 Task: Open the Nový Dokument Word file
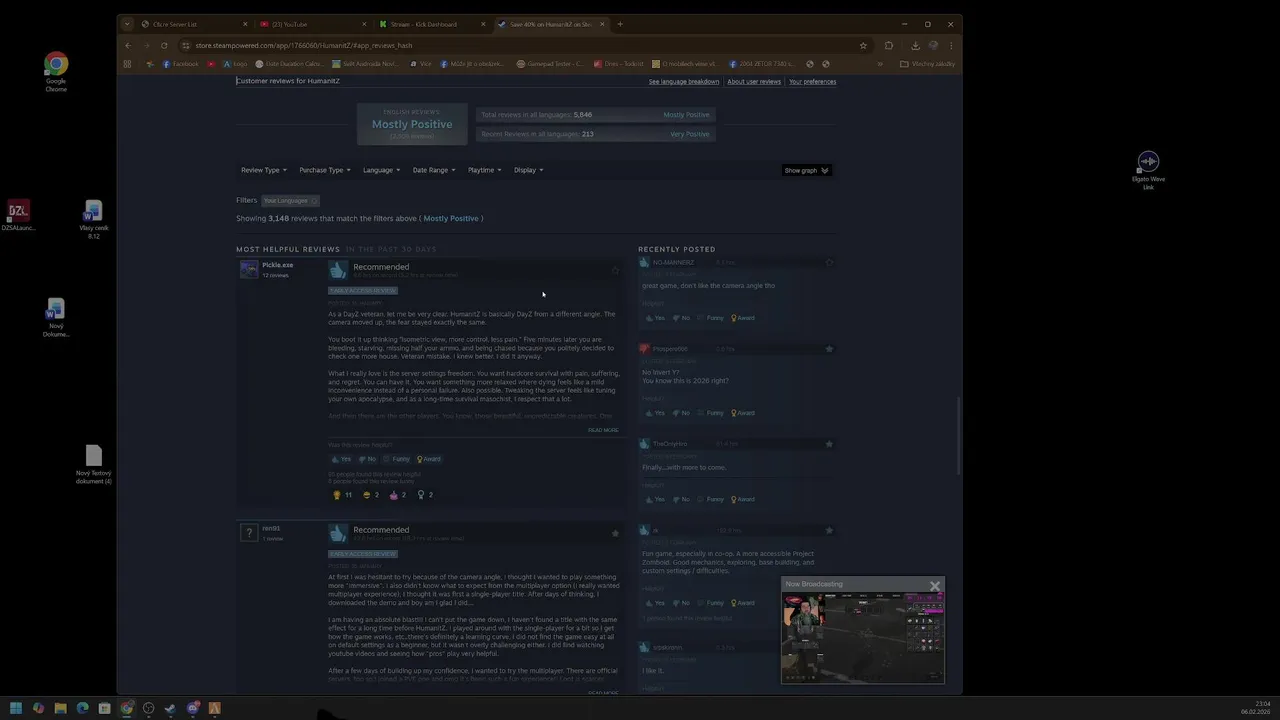pos(56,318)
